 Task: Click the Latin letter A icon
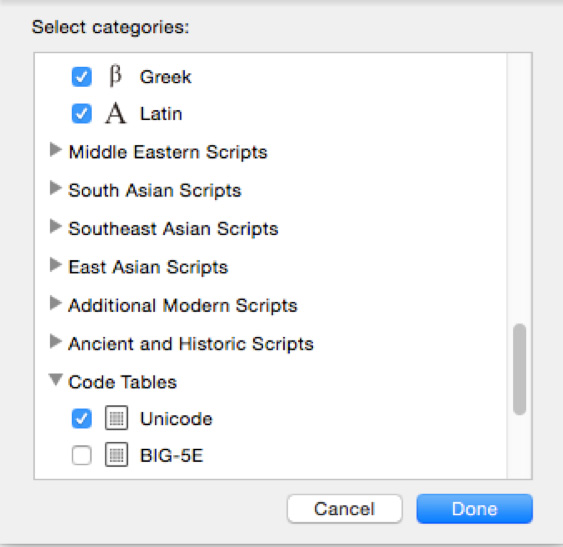[x=115, y=113]
